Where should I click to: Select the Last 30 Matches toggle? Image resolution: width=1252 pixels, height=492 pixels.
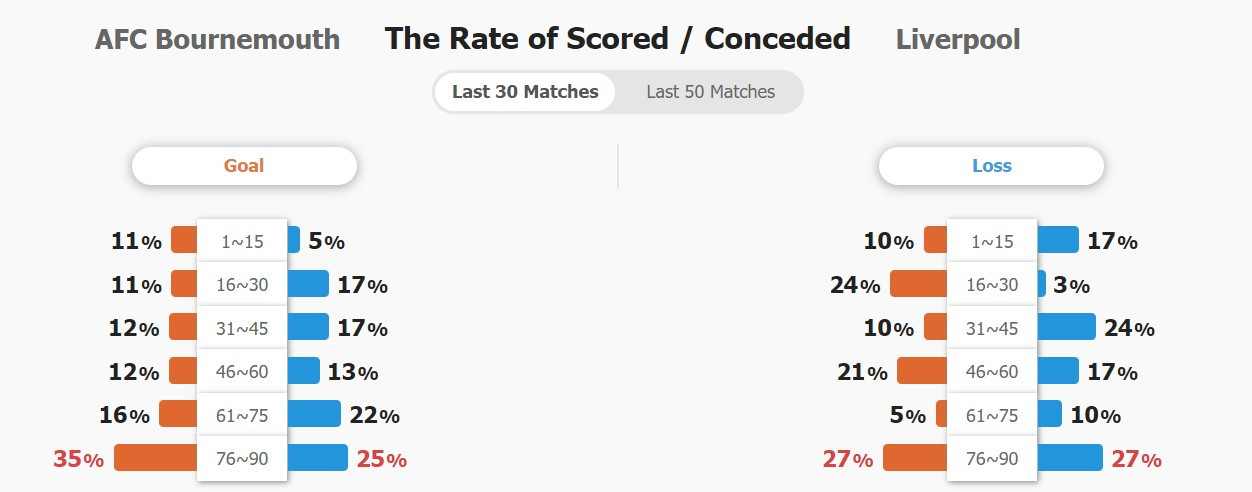[x=525, y=92]
